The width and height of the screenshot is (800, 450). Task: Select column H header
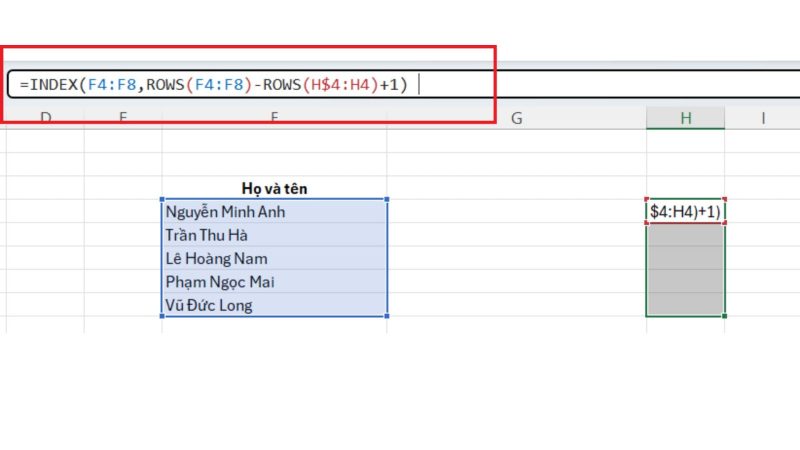tap(685, 118)
